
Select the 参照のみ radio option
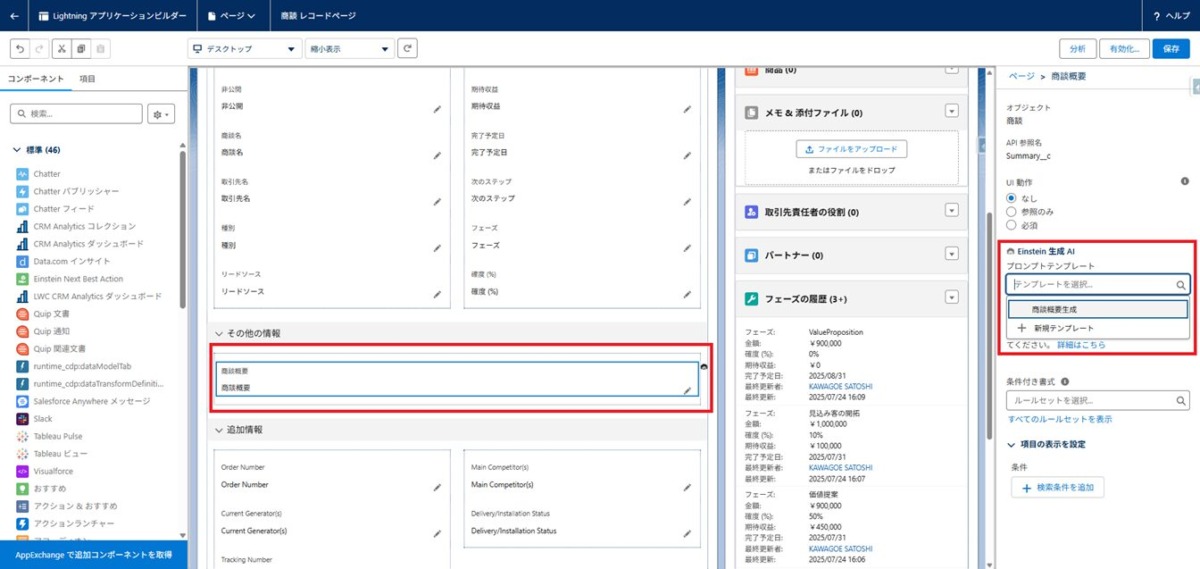[1012, 212]
